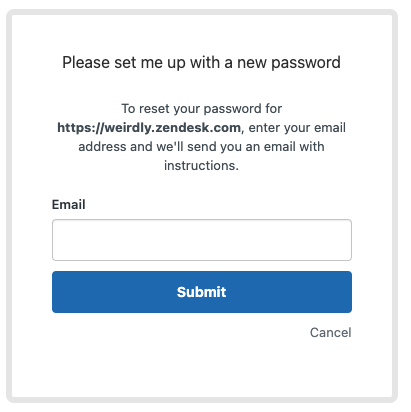Image resolution: width=411 pixels, height=412 pixels.
Task: Click the word 'instructions.' in the description
Action: coord(201,165)
